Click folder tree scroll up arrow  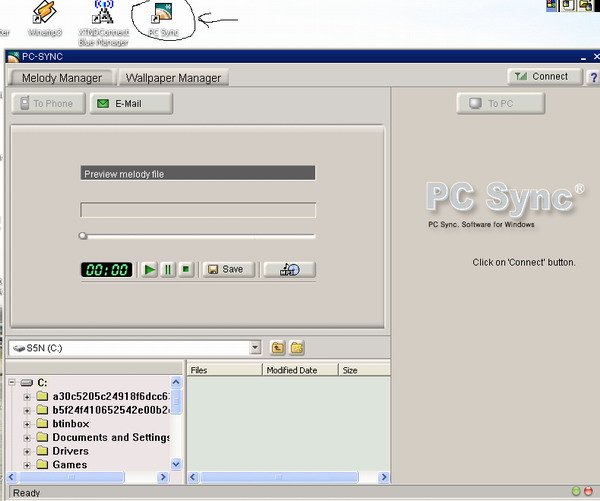[x=176, y=382]
